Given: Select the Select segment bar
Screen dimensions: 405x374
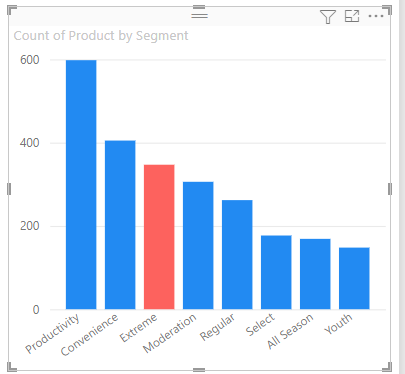Looking at the screenshot, I should tap(276, 272).
